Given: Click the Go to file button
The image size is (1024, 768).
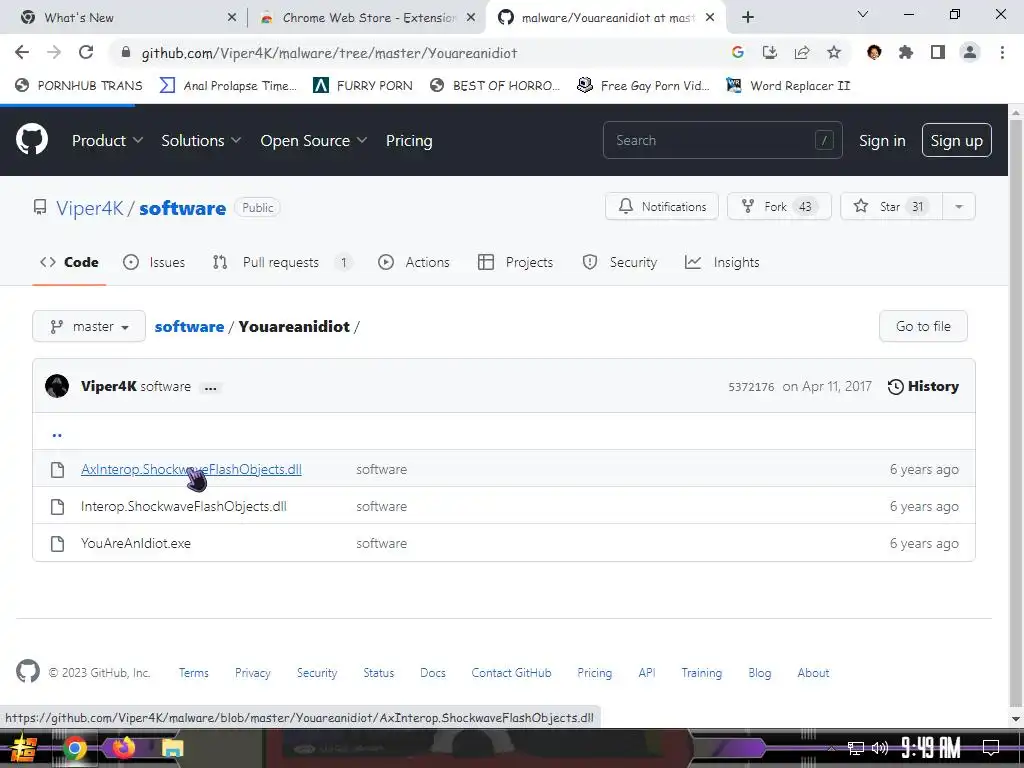Looking at the screenshot, I should [923, 326].
